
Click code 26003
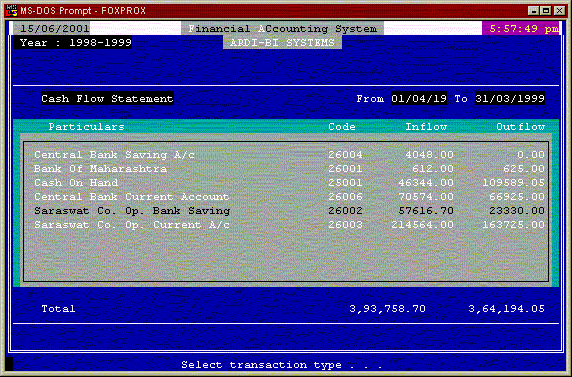click(x=345, y=225)
